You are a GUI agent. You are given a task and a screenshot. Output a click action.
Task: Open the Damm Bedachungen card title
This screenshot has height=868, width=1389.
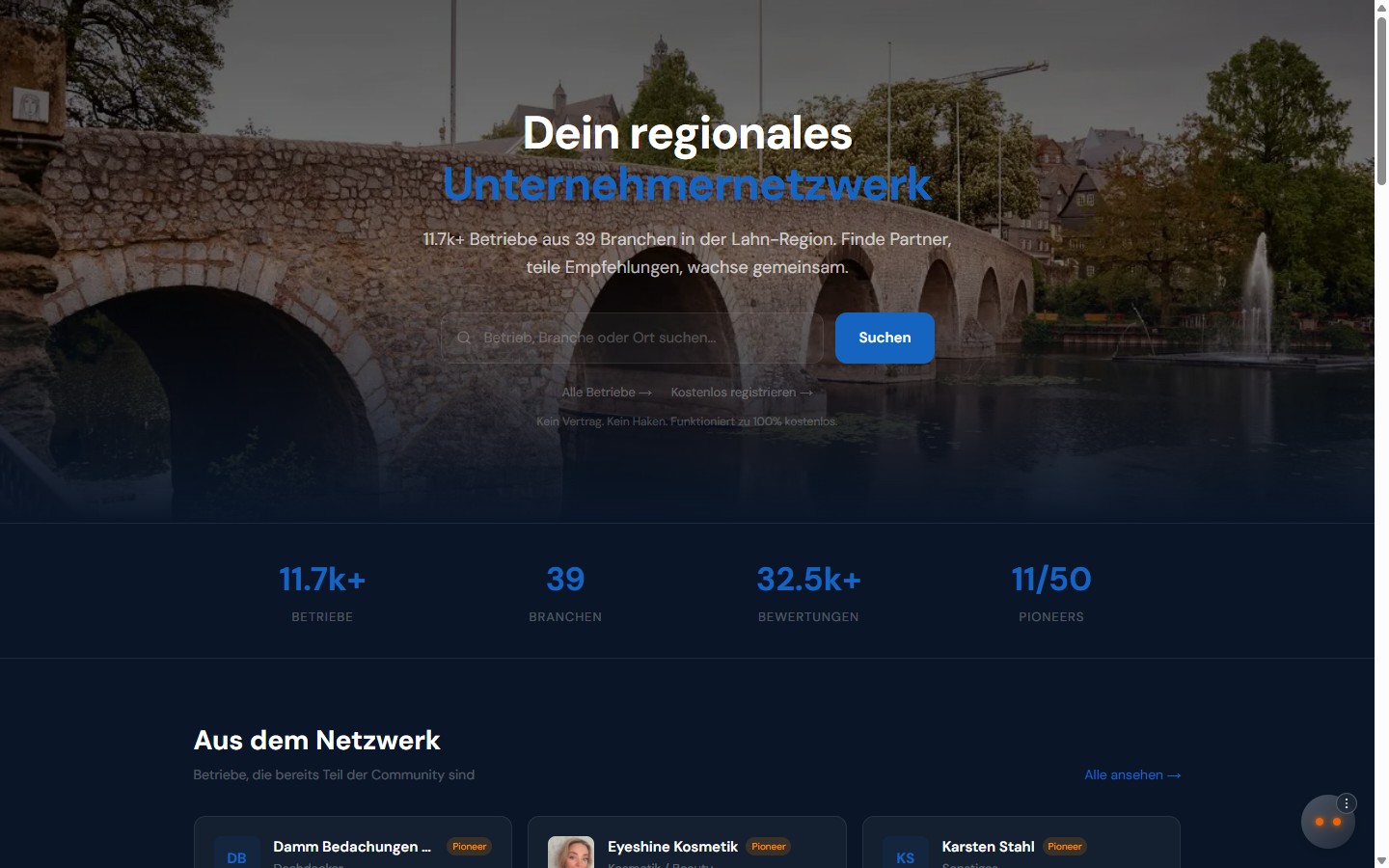[x=352, y=847]
